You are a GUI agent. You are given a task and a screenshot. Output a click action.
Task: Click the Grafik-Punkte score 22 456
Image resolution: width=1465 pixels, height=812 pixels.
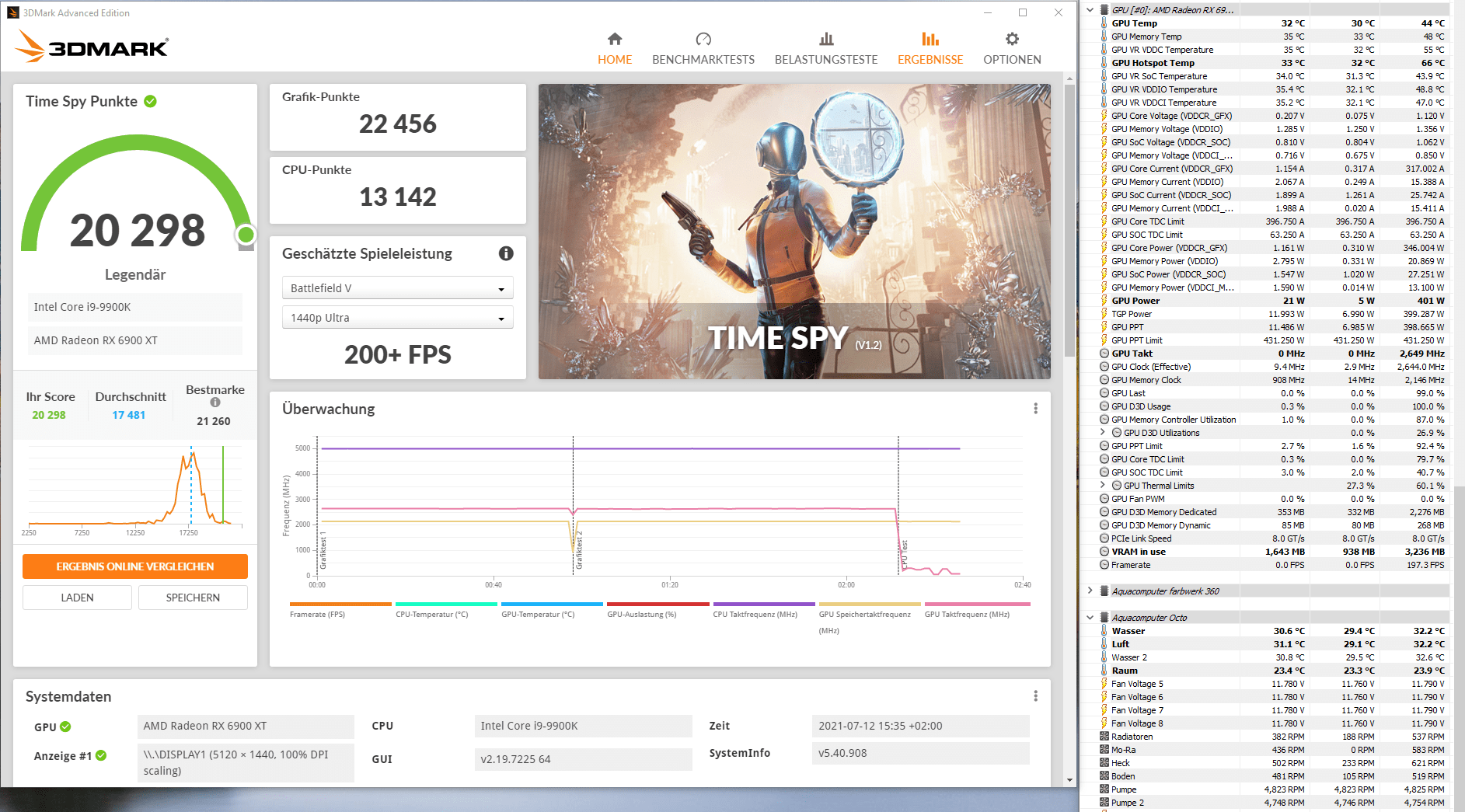(398, 124)
